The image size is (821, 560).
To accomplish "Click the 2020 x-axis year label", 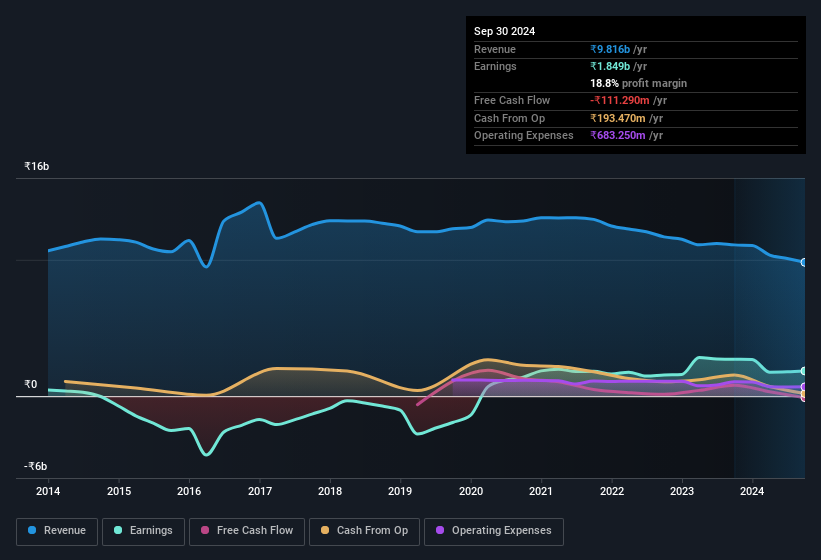I will click(x=471, y=491).
